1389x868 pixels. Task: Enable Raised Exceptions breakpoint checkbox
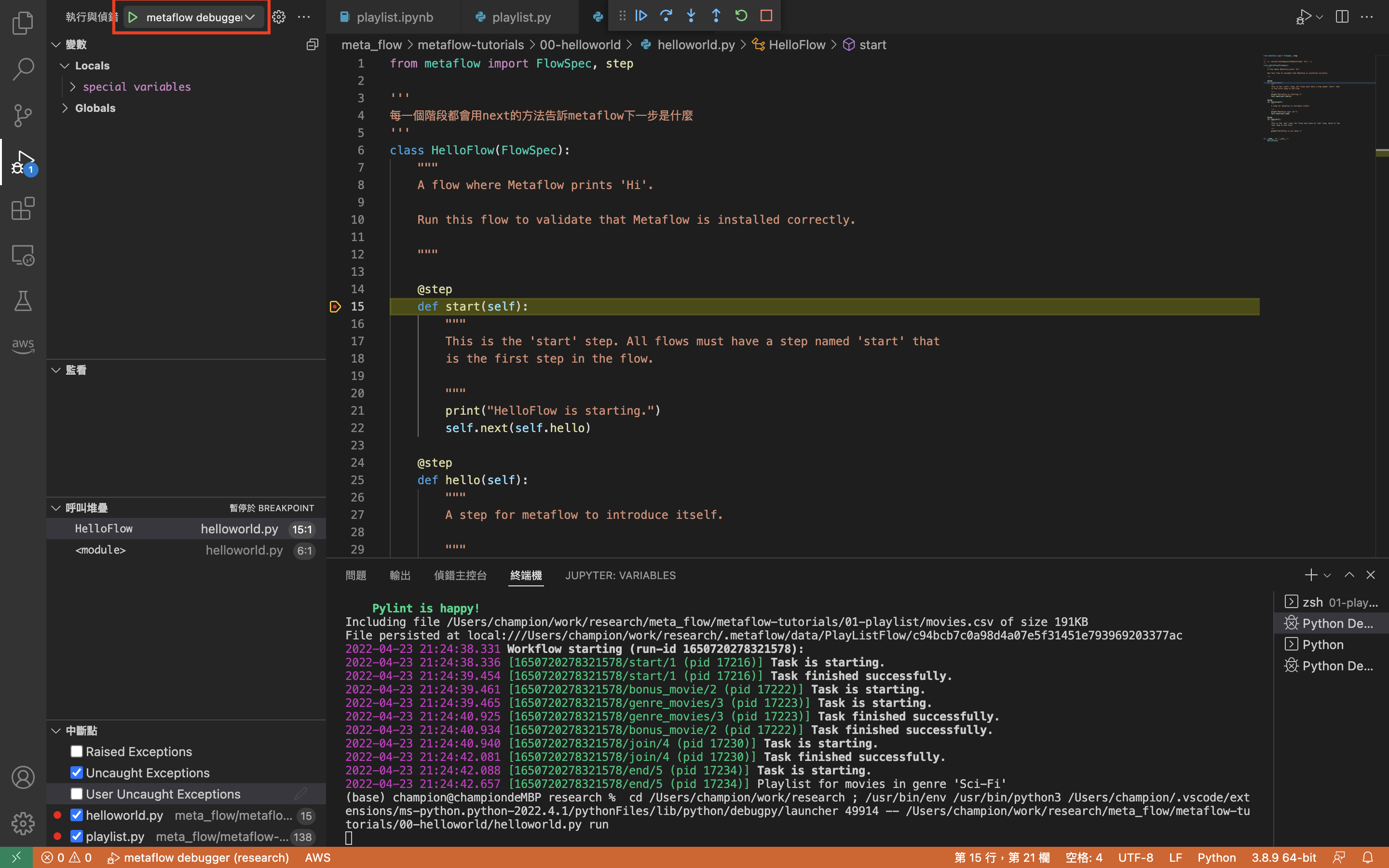pos(76,751)
